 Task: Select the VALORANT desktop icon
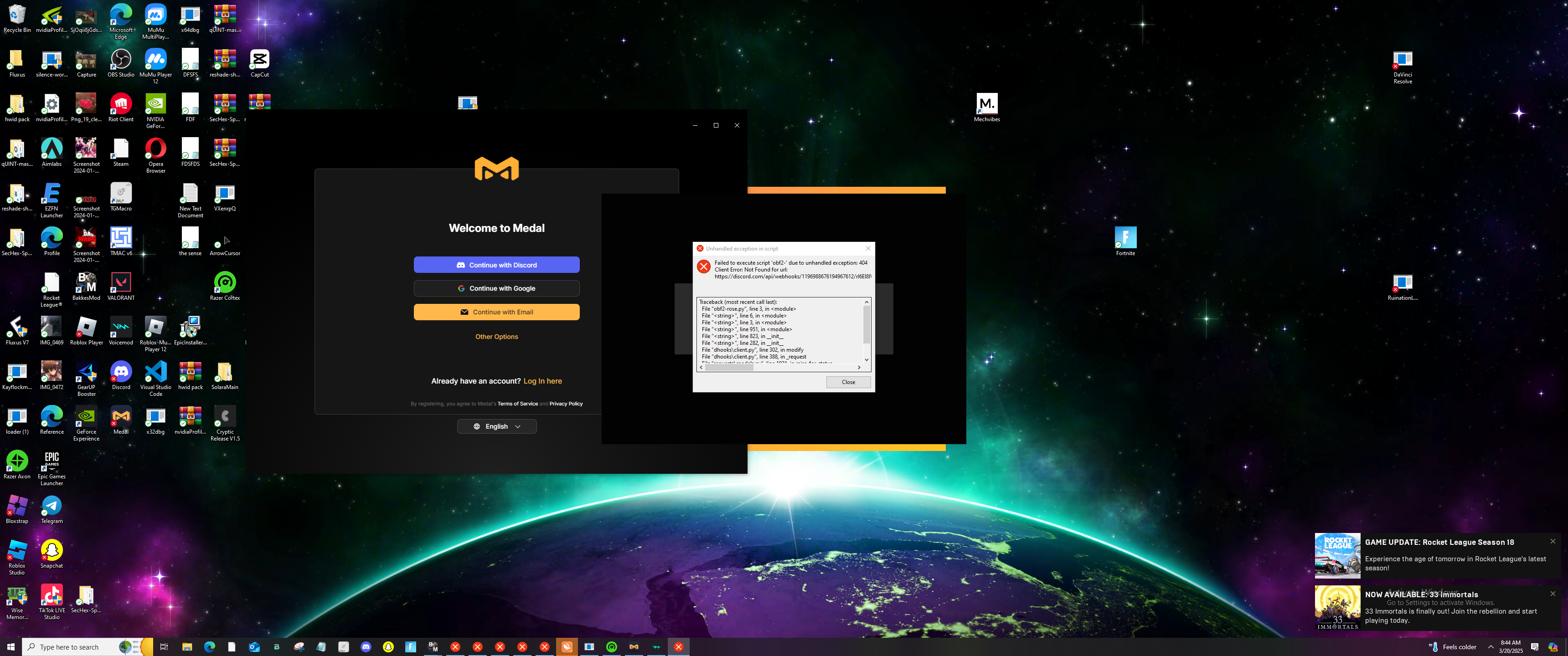pos(120,287)
